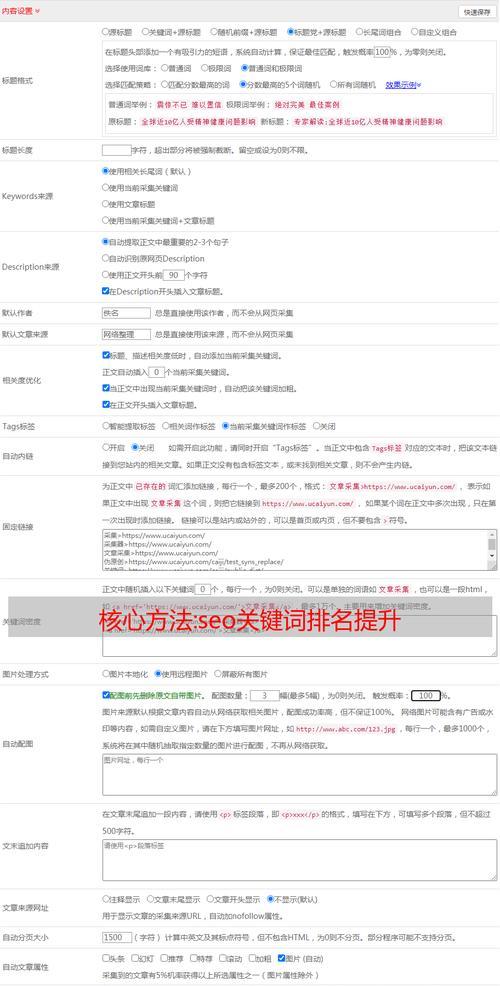Screen dimensions: 500x986
Task: Open the 效果示例 link
Action: pyautogui.click(x=403, y=84)
